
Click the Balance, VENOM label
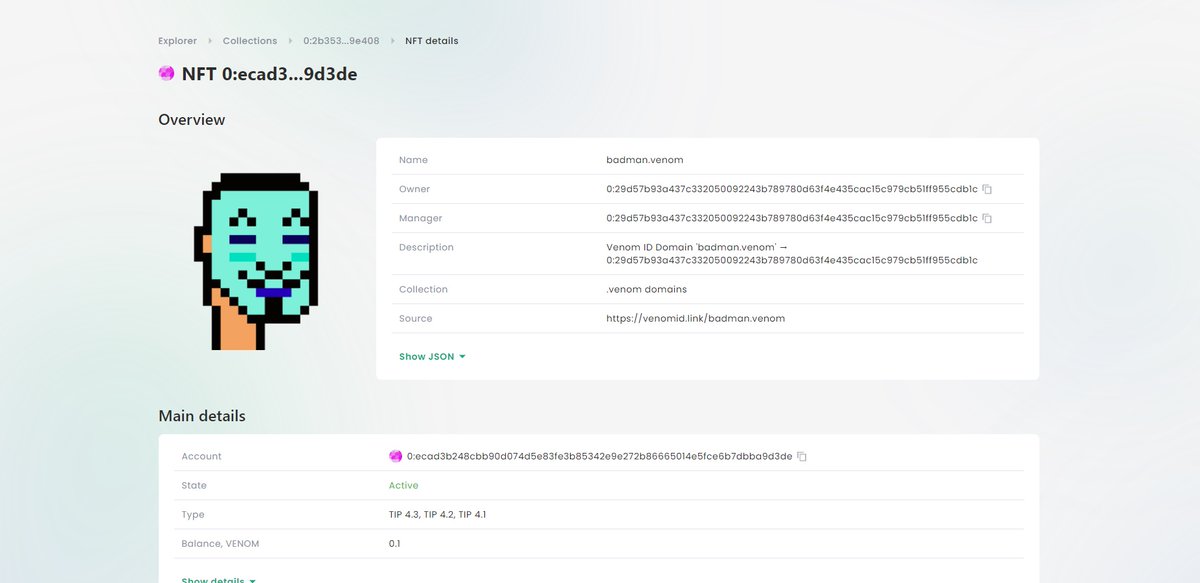point(219,543)
